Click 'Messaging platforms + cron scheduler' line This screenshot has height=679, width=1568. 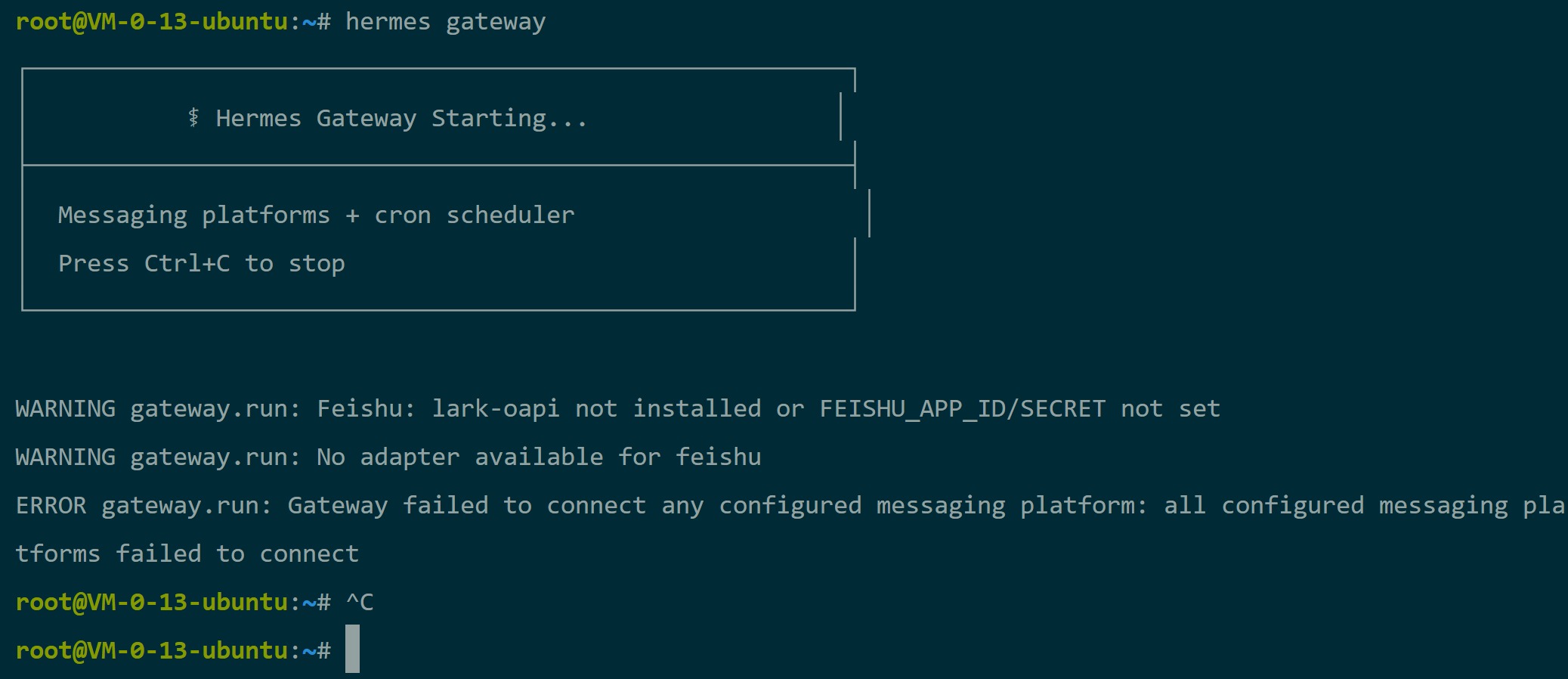click(x=317, y=215)
